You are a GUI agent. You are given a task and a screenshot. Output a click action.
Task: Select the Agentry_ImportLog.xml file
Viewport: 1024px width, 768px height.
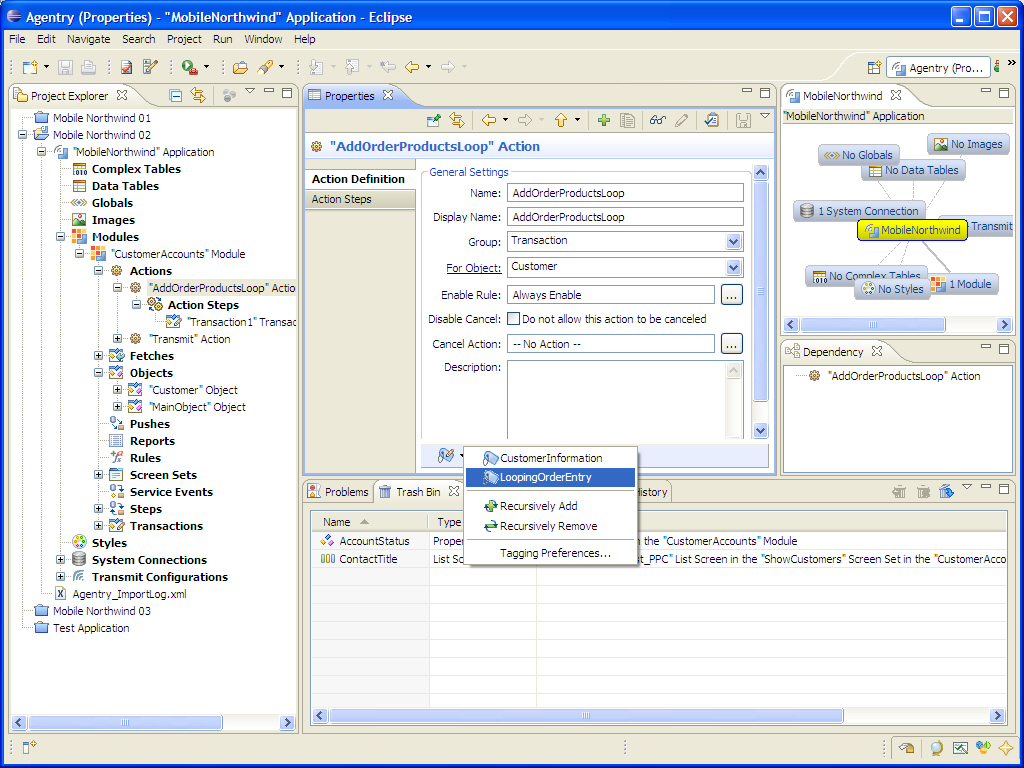129,594
